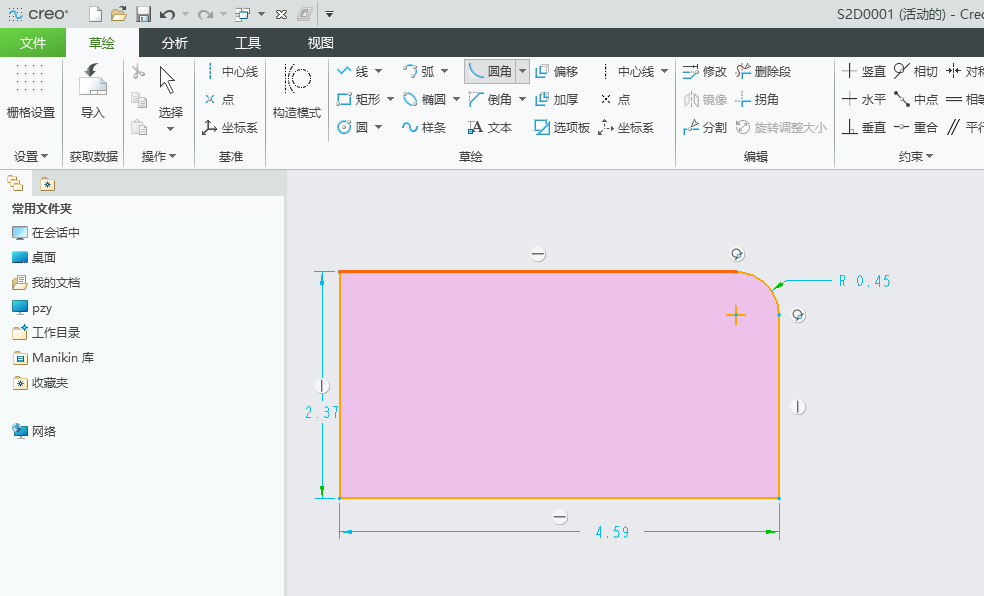Expand the Circle tool dropdown arrow
Screen dimensions: 984x596
[x=378, y=127]
